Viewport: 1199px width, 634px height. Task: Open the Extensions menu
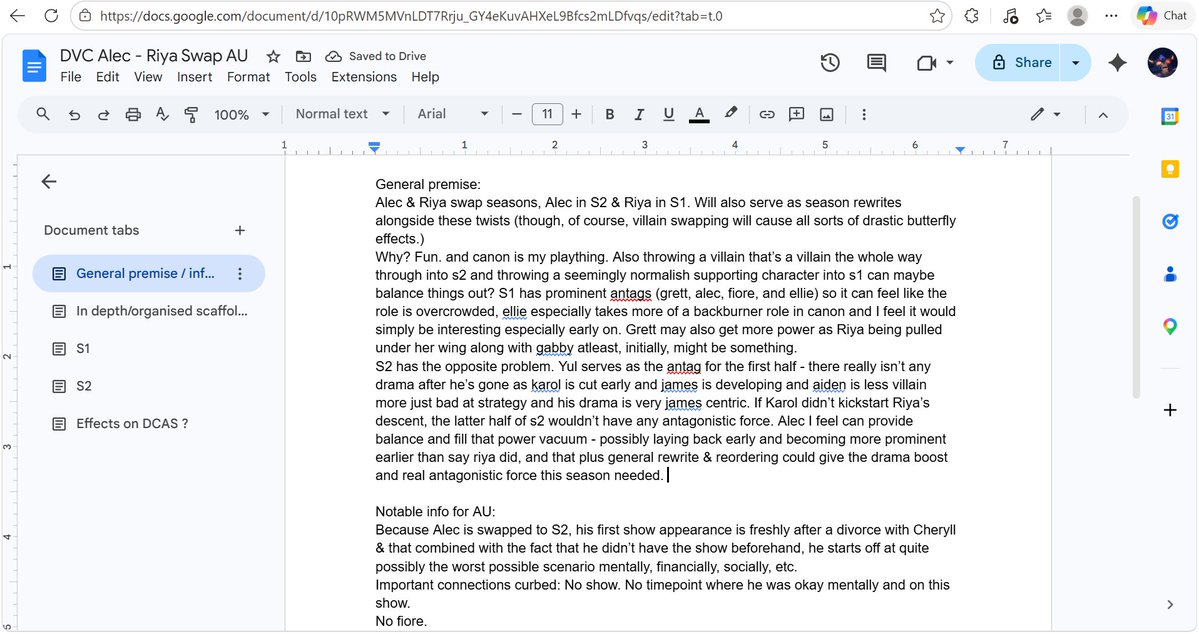(364, 77)
